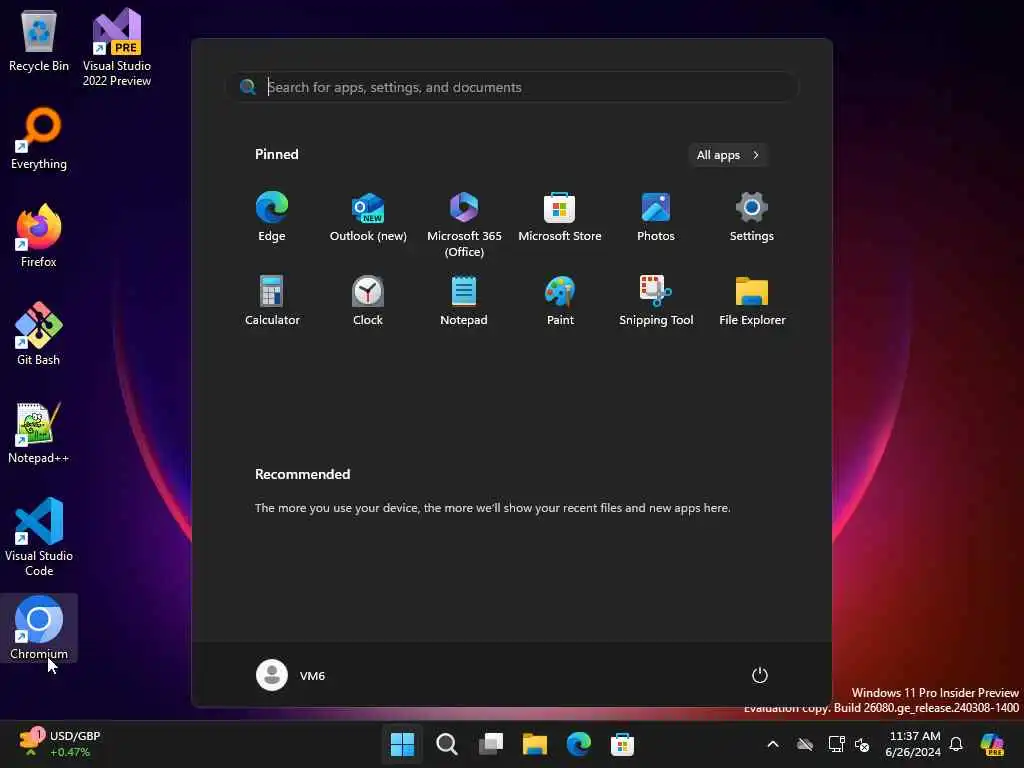This screenshot has width=1024, height=768.
Task: Open the Paint app
Action: click(x=560, y=300)
